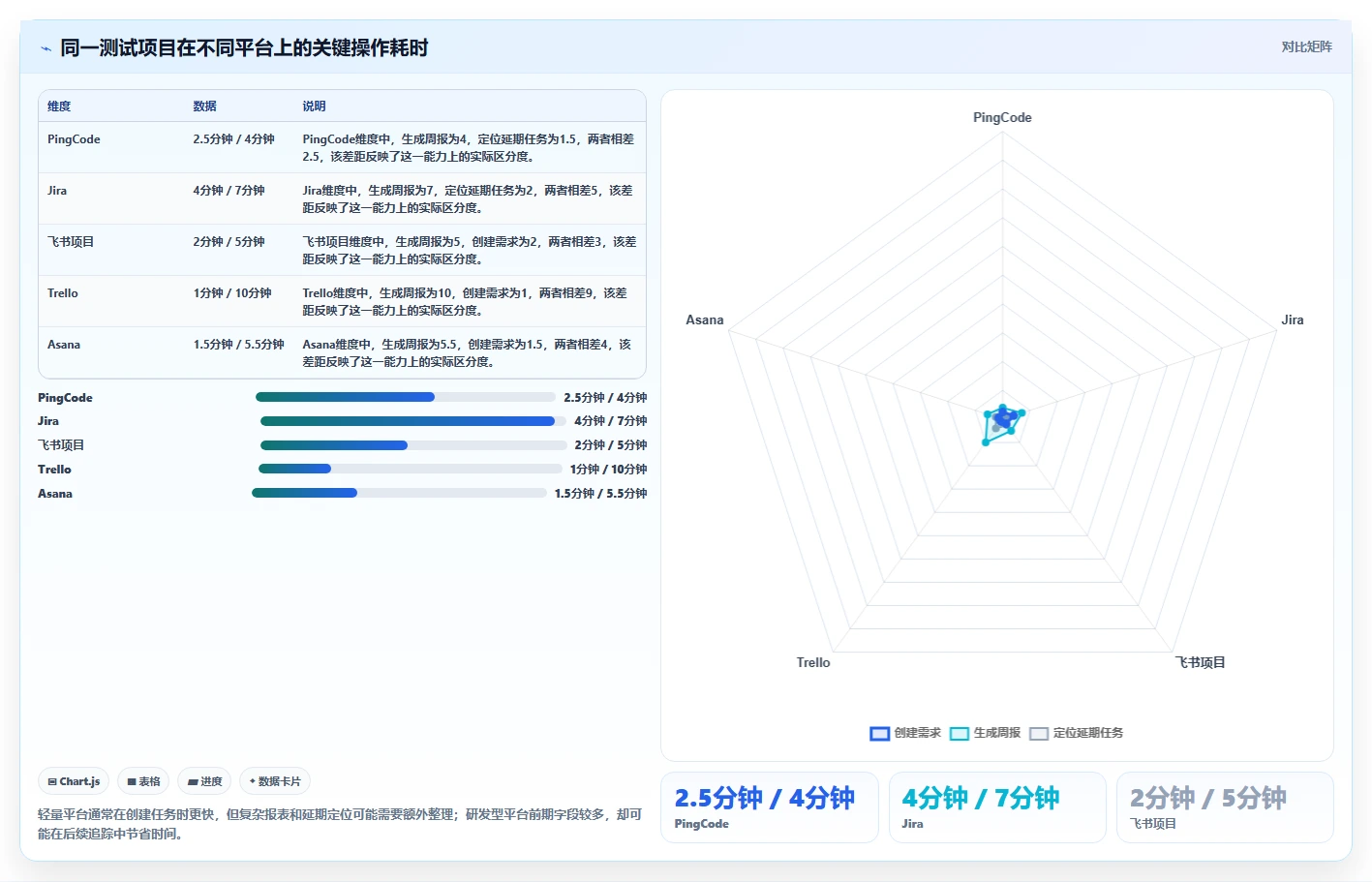This screenshot has width=1372, height=882.
Task: Click description starting 'Asana维度中'
Action: click(467, 352)
